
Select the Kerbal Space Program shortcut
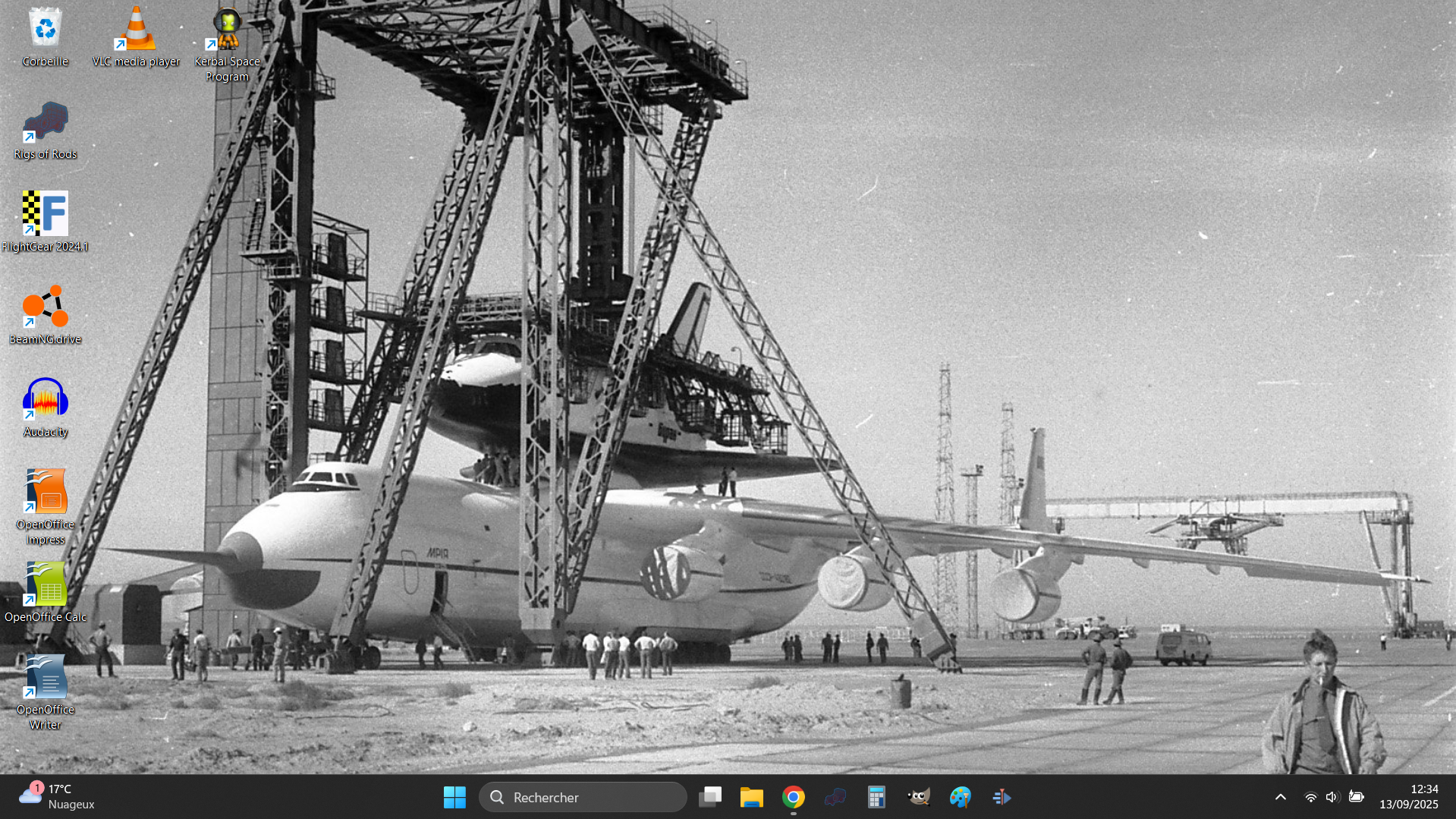[227, 44]
